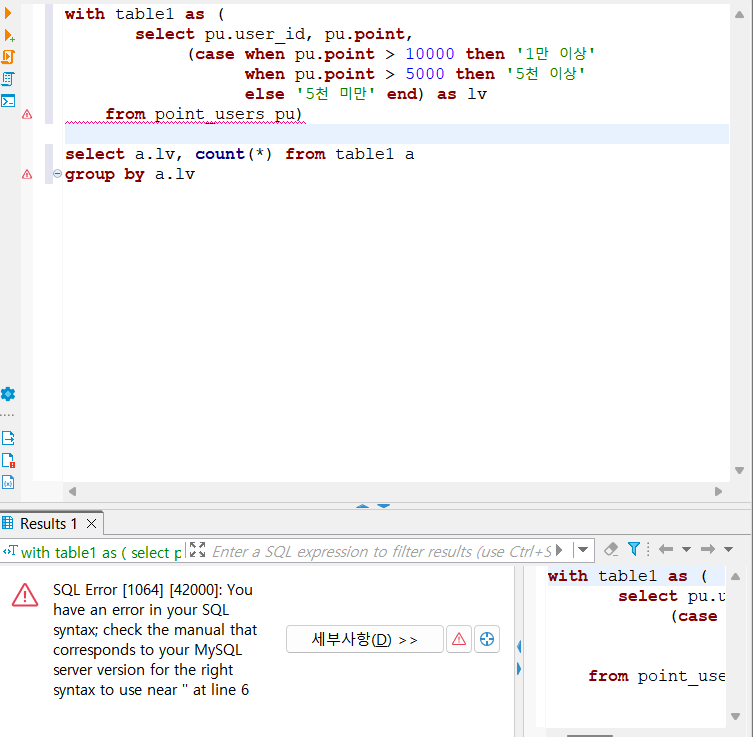
Task: Click the editor horizontal scrollbar right arrow
Action: (718, 491)
